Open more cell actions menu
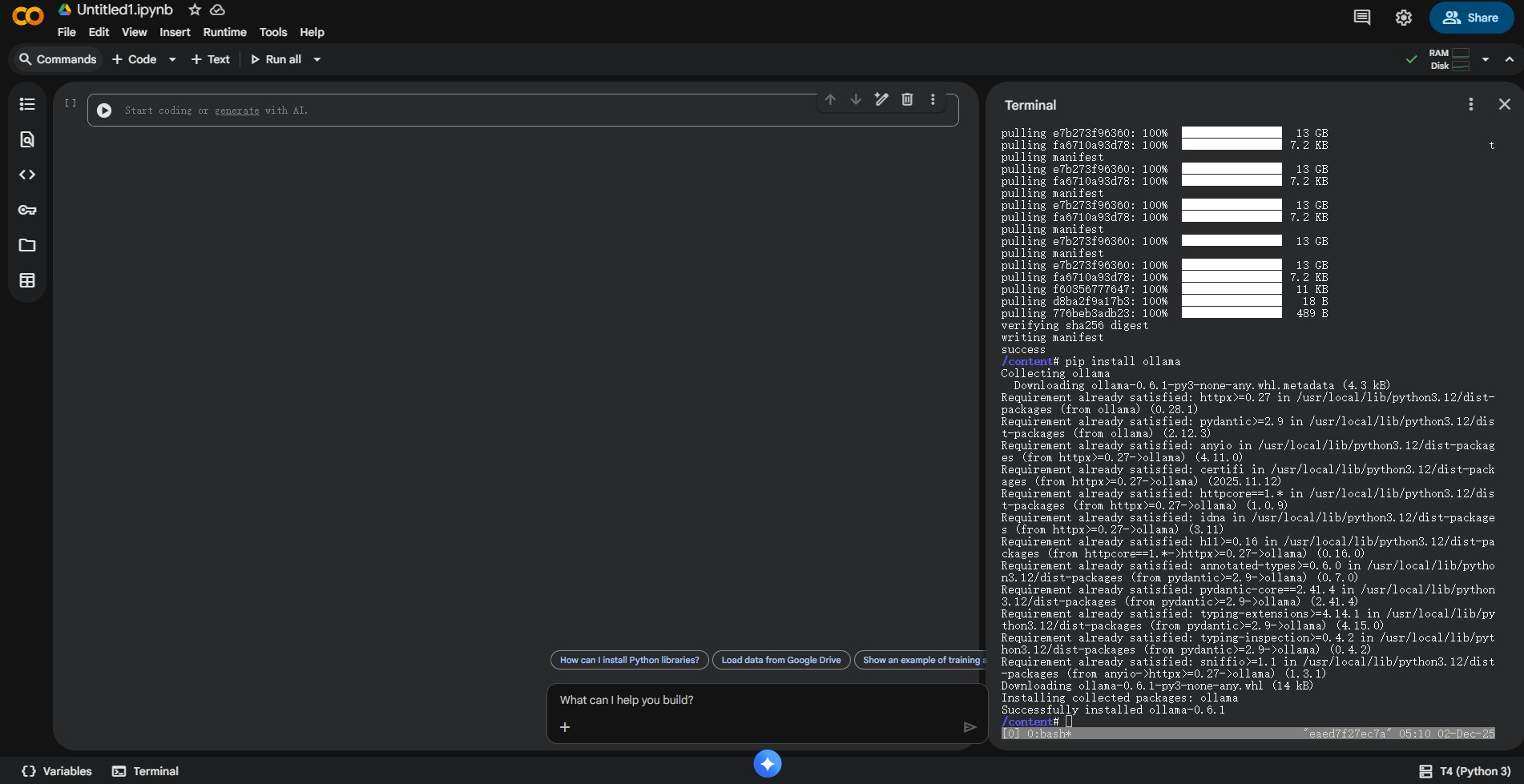1524x784 pixels. (933, 99)
